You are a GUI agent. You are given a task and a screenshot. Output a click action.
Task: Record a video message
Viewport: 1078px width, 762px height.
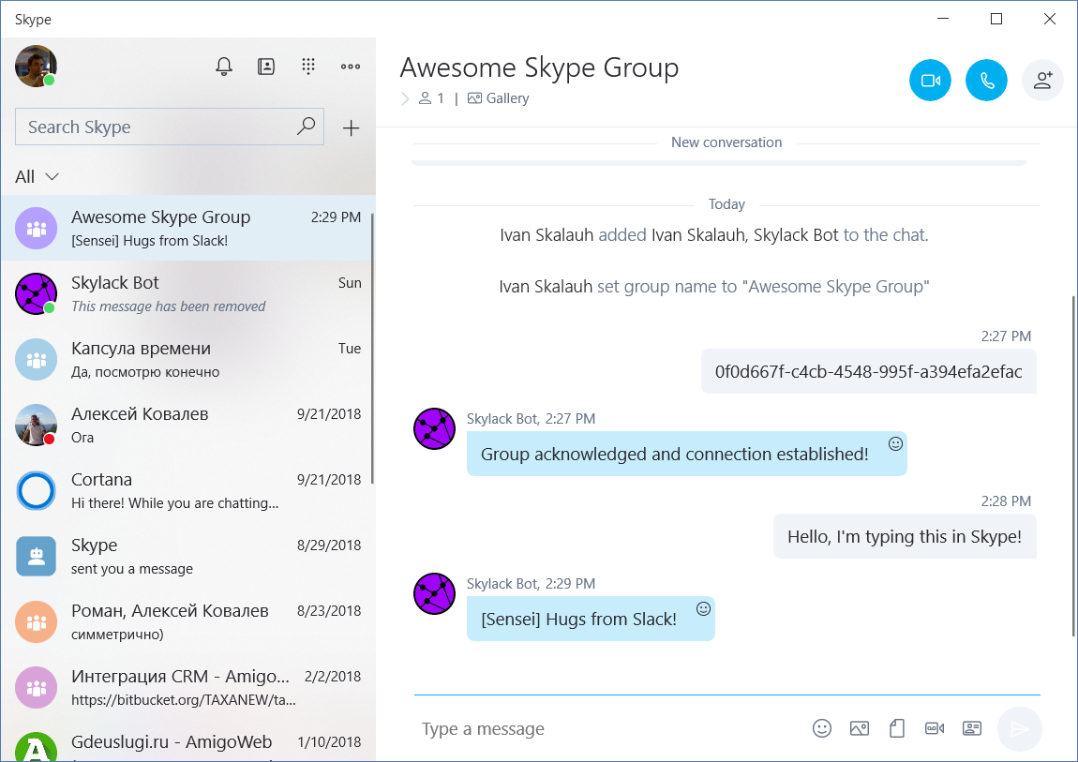(934, 728)
